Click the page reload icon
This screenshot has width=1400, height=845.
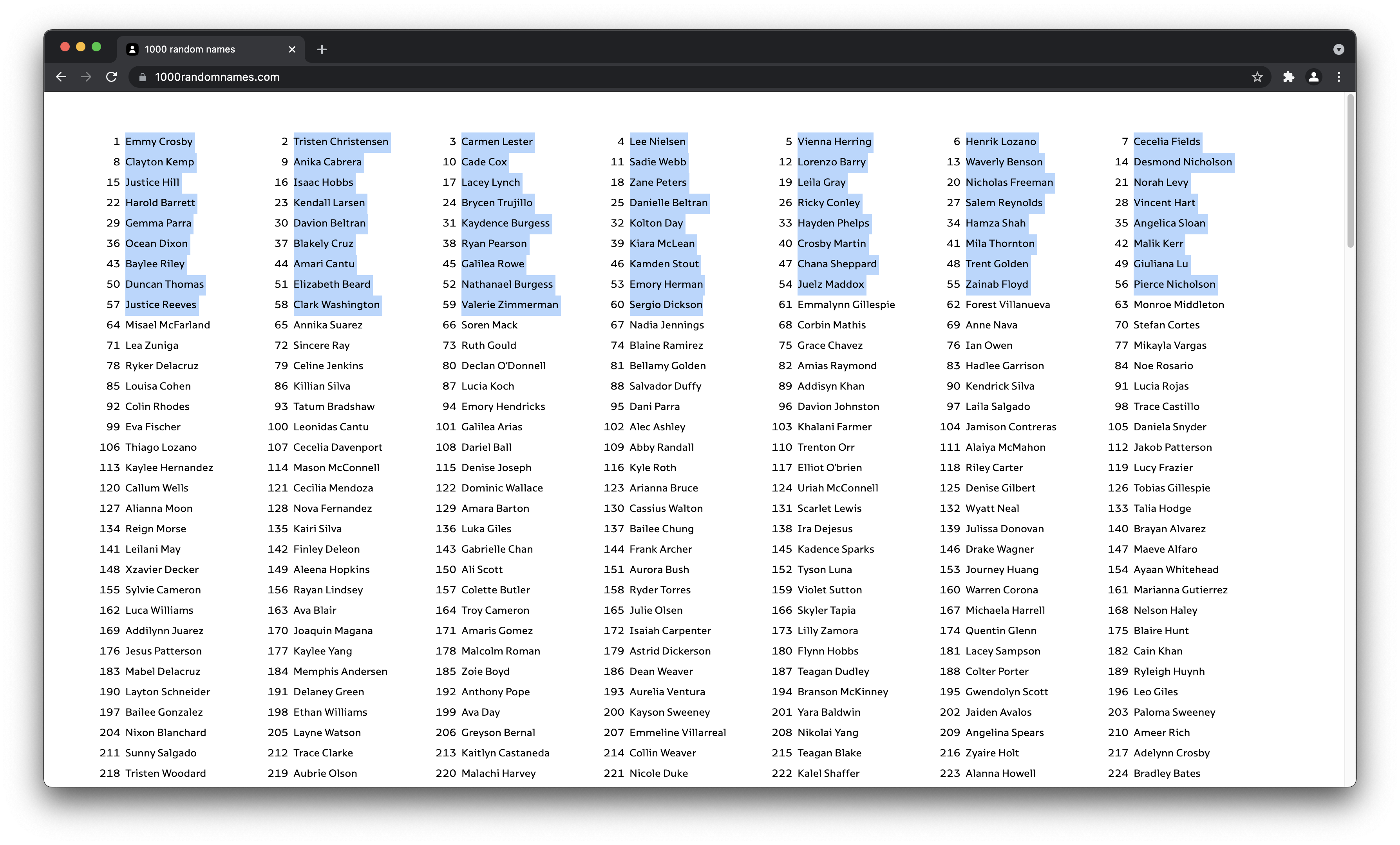pos(113,76)
